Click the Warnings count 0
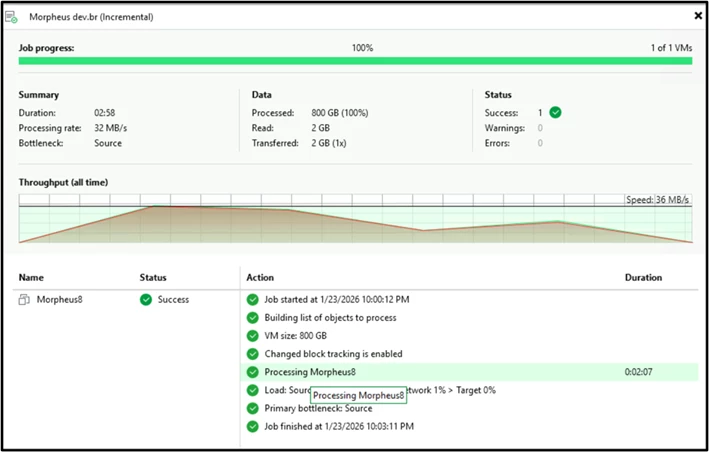Viewport: 709px width, 452px height. (540, 128)
